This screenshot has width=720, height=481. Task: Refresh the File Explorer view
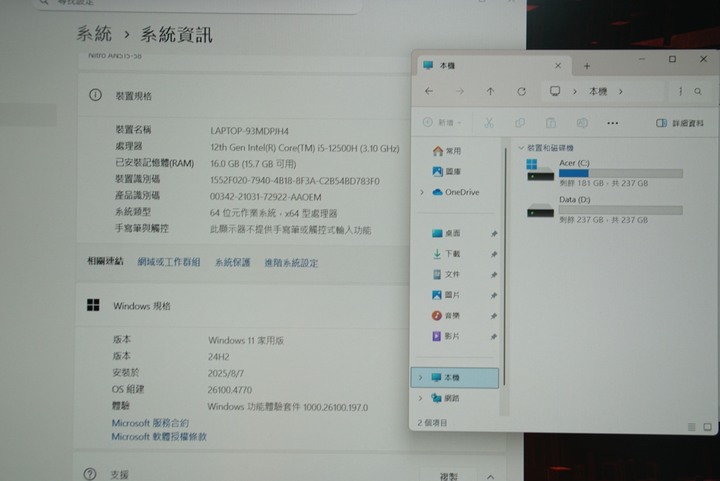click(x=522, y=91)
